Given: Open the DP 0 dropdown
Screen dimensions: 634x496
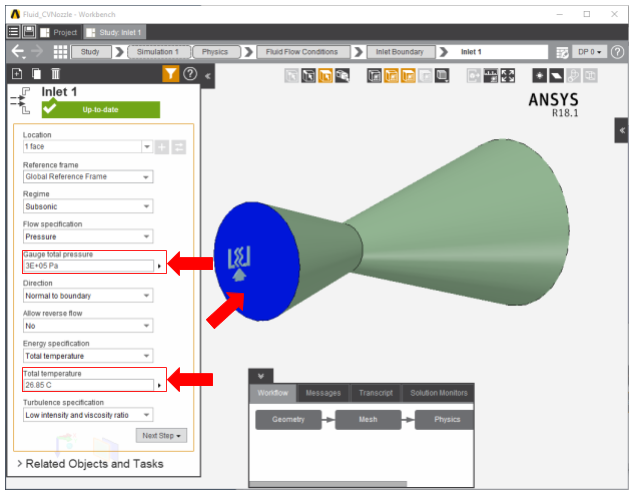Looking at the screenshot, I should [x=589, y=52].
